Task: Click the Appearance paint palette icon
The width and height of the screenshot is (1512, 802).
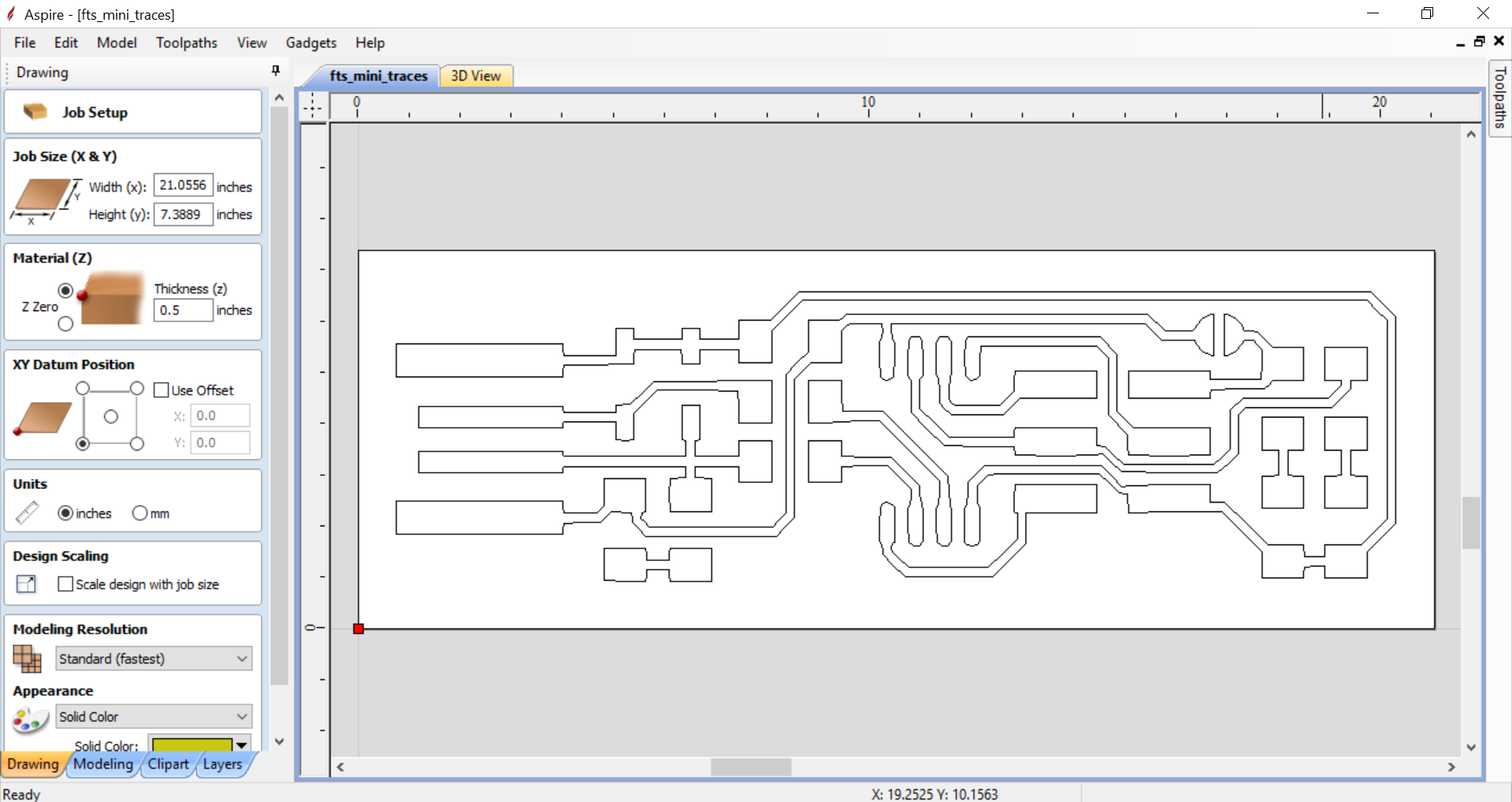Action: [x=31, y=719]
